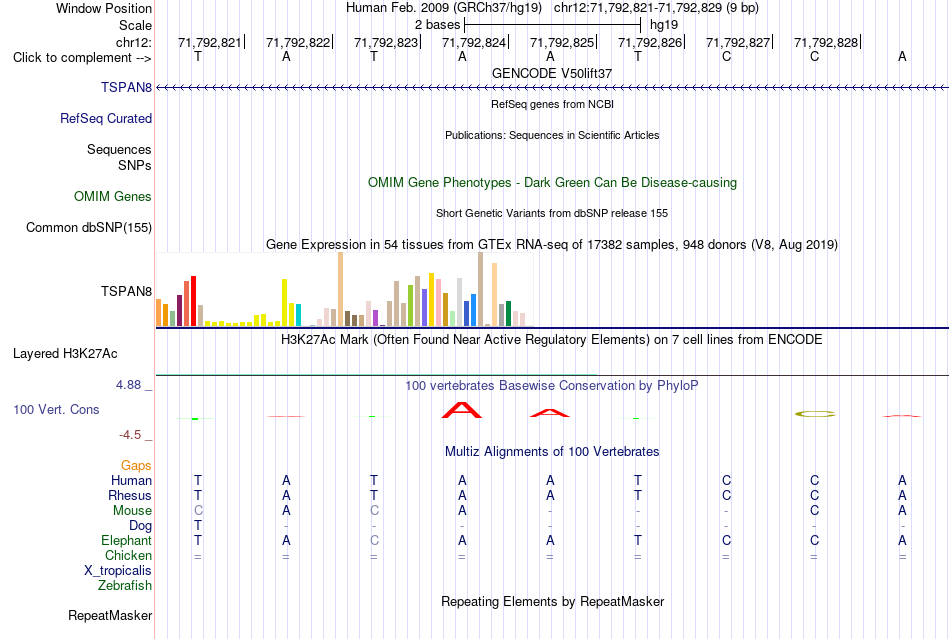Viewport: 950px width, 639px height.
Task: Click the GENCODE V50lift37 track title
Action: coord(552,73)
